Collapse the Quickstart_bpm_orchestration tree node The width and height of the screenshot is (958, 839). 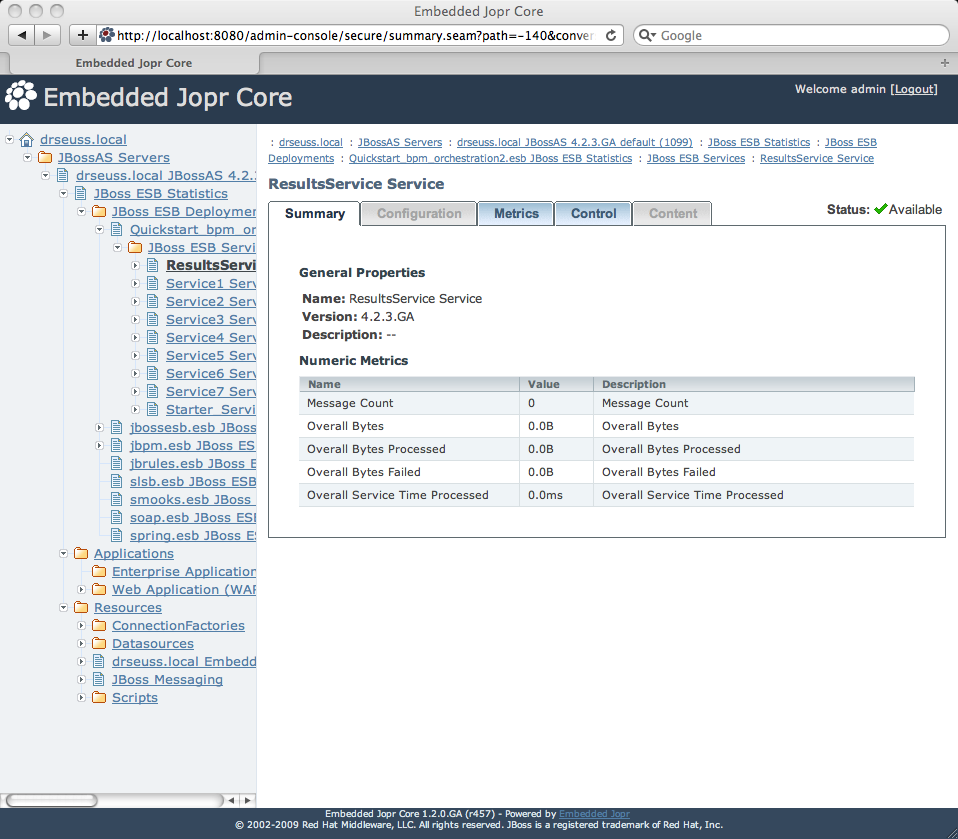pyautogui.click(x=100, y=230)
